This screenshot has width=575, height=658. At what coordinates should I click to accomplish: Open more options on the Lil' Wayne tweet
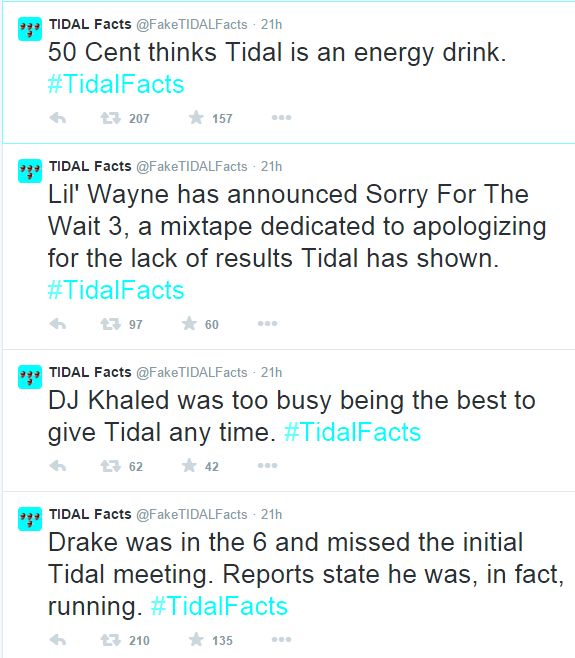267,324
